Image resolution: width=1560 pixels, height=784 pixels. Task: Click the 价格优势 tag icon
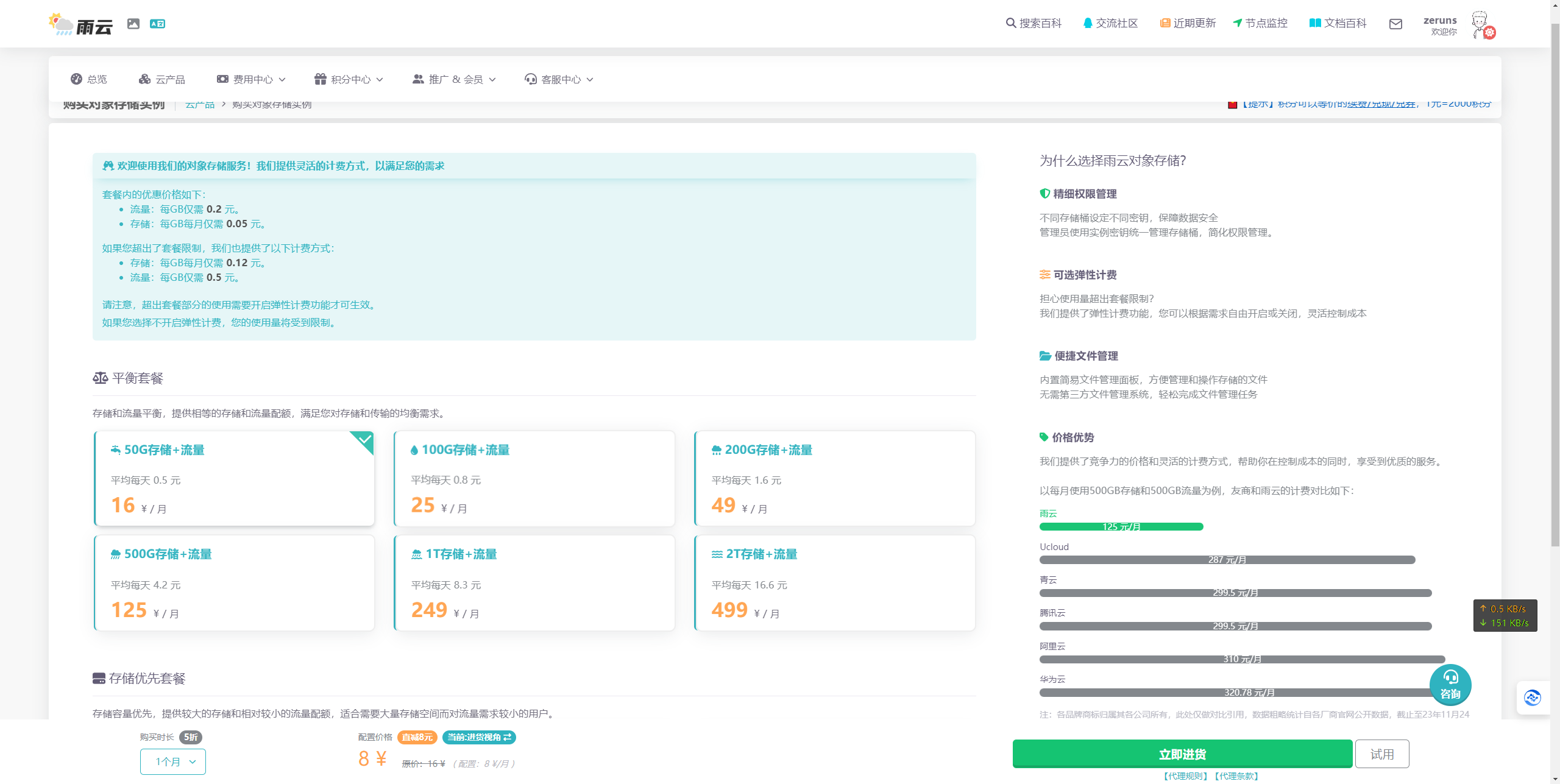(x=1044, y=437)
